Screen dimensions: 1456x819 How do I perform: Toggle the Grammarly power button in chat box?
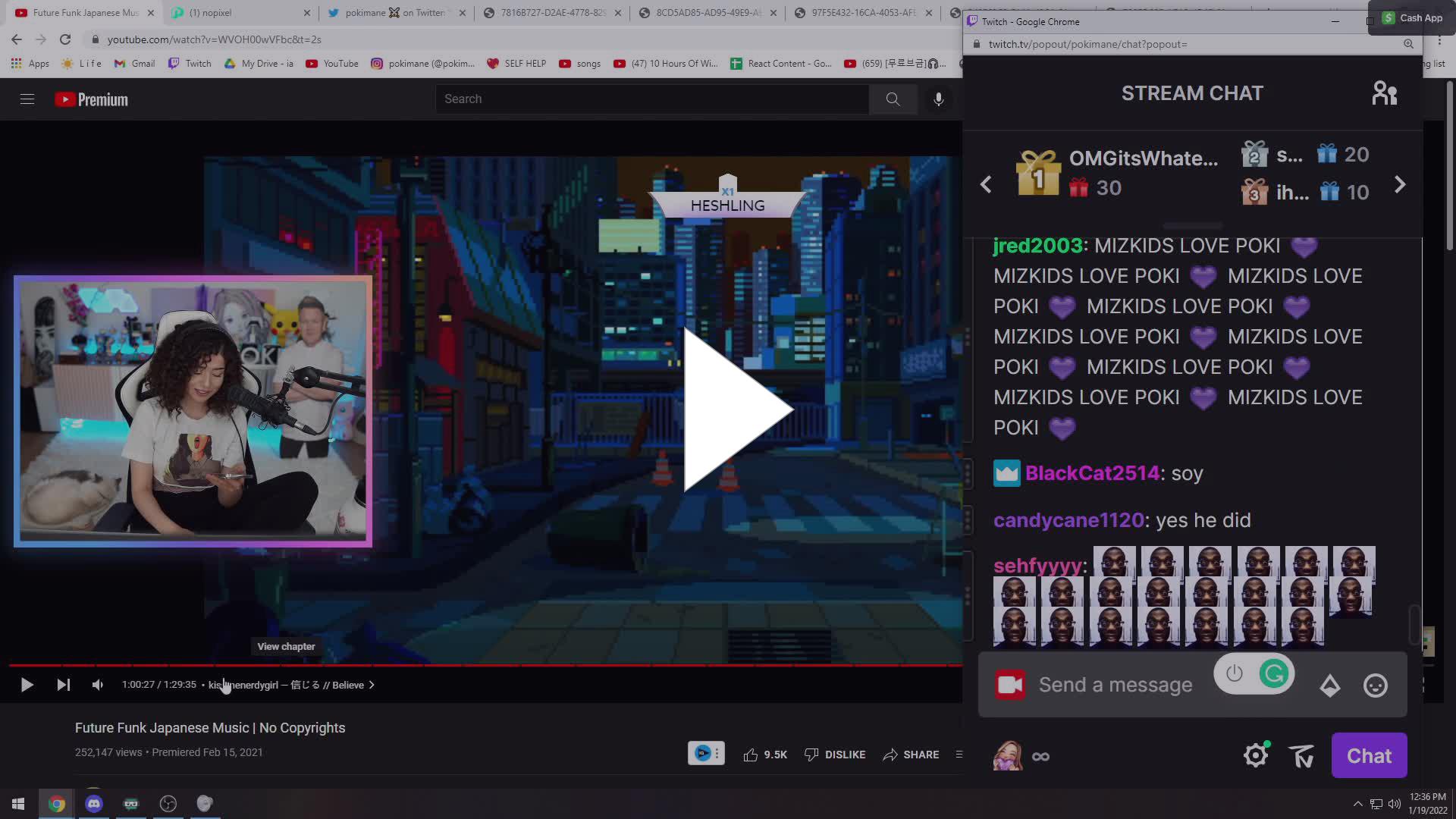click(1234, 673)
